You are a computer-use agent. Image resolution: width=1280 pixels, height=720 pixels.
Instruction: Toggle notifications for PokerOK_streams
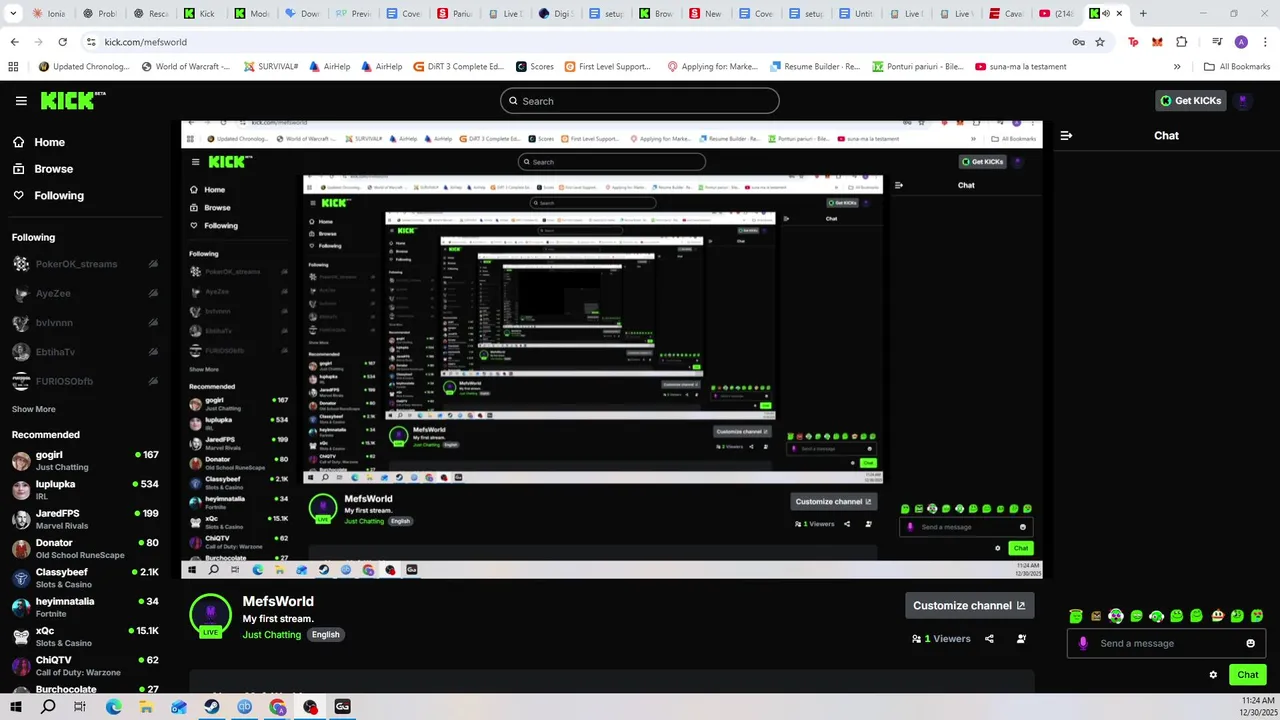pos(153,264)
